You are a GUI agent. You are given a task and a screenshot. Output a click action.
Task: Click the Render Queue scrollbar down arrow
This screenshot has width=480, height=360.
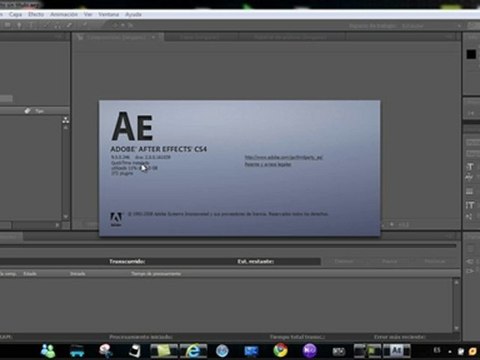[456, 328]
